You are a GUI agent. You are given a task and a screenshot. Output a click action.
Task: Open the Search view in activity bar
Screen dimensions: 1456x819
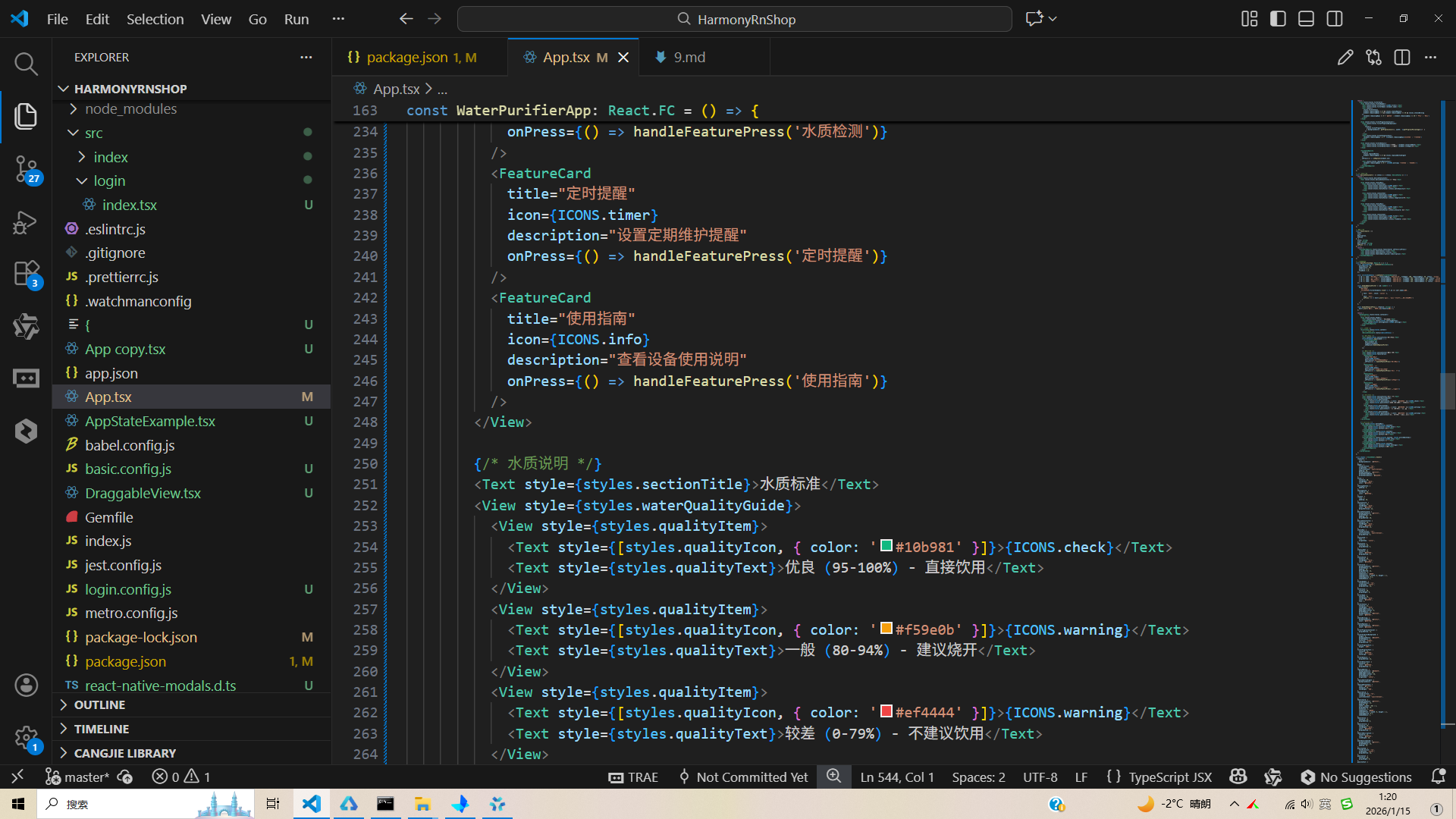click(x=26, y=64)
